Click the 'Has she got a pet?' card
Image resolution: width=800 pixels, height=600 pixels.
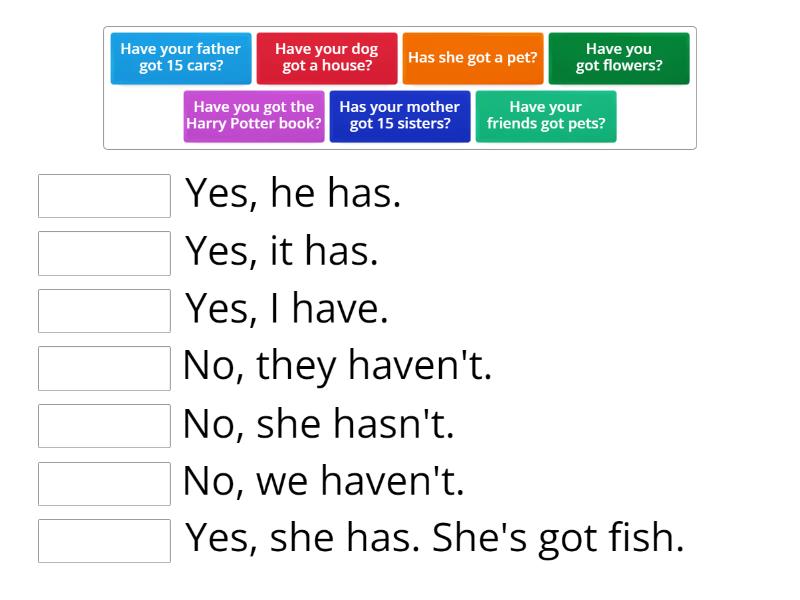point(472,57)
